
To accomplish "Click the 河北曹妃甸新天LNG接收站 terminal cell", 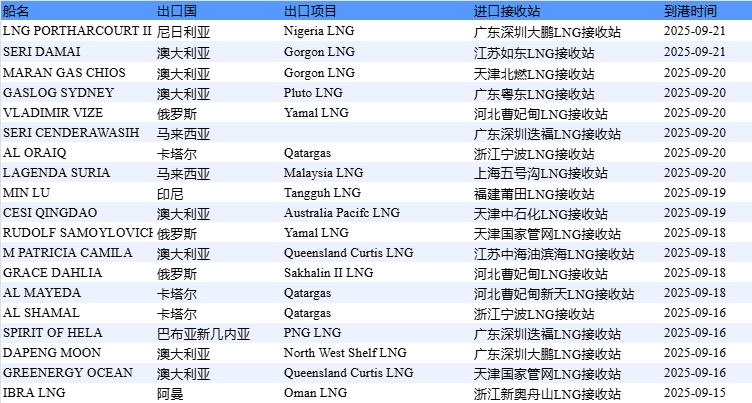I will [x=554, y=294].
